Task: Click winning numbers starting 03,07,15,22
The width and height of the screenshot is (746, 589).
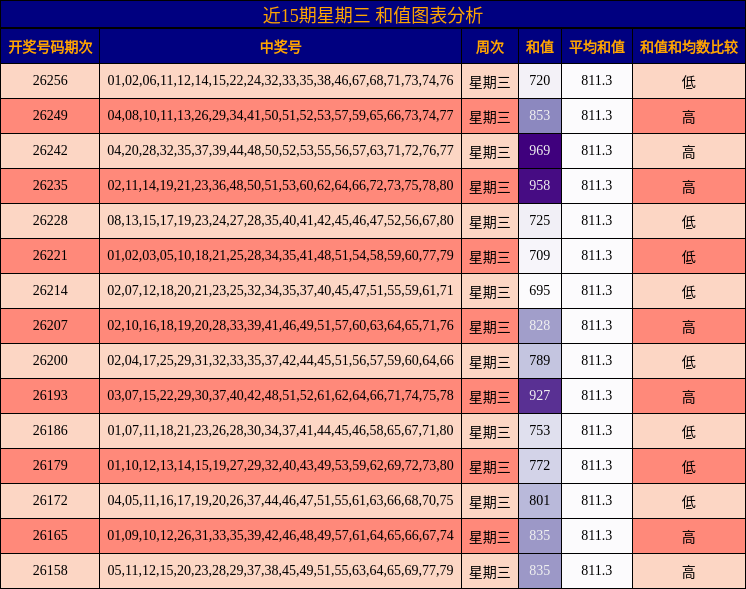Action: [280, 395]
